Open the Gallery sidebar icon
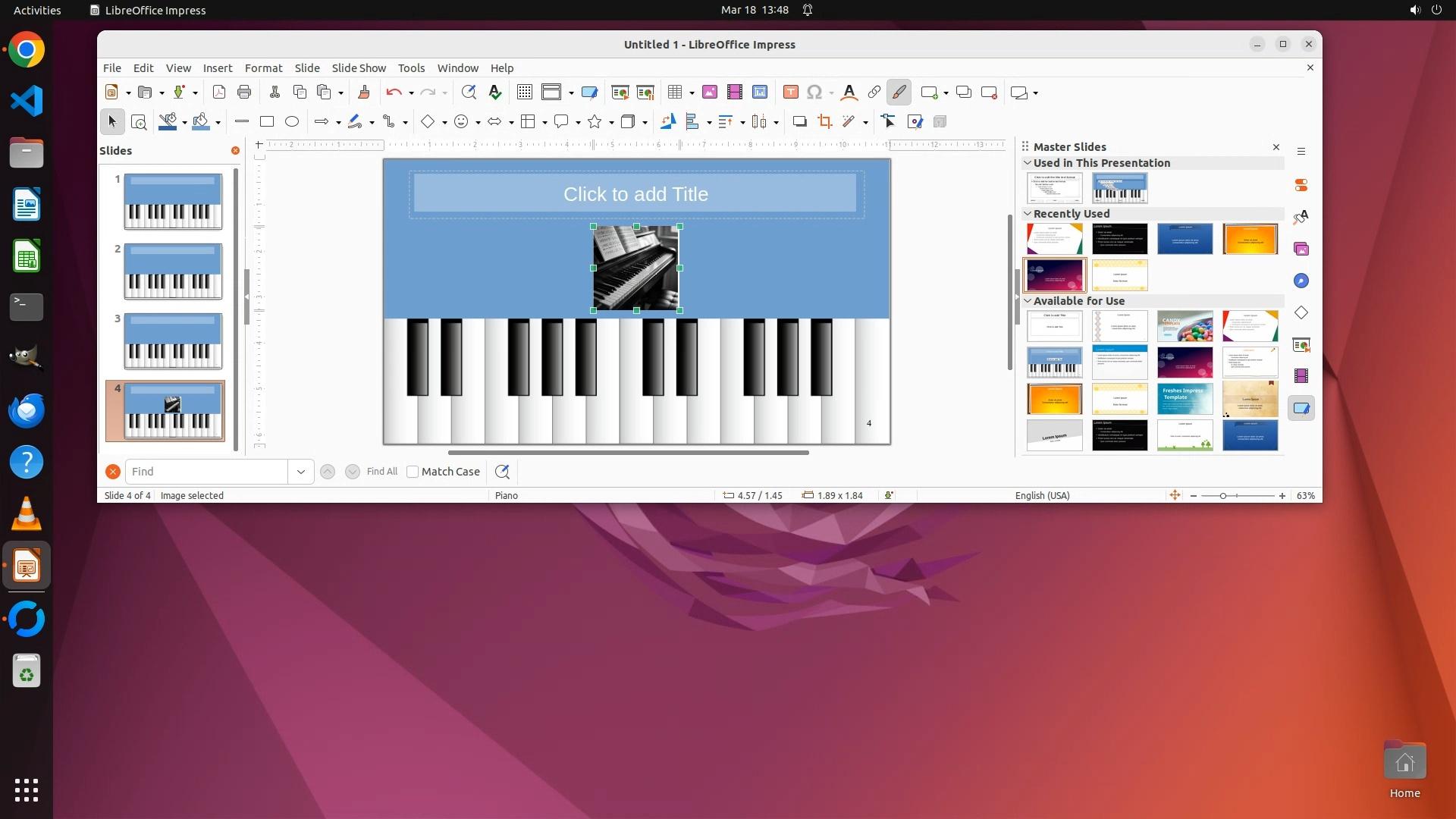Screen dimensions: 1456x819 [1301, 249]
